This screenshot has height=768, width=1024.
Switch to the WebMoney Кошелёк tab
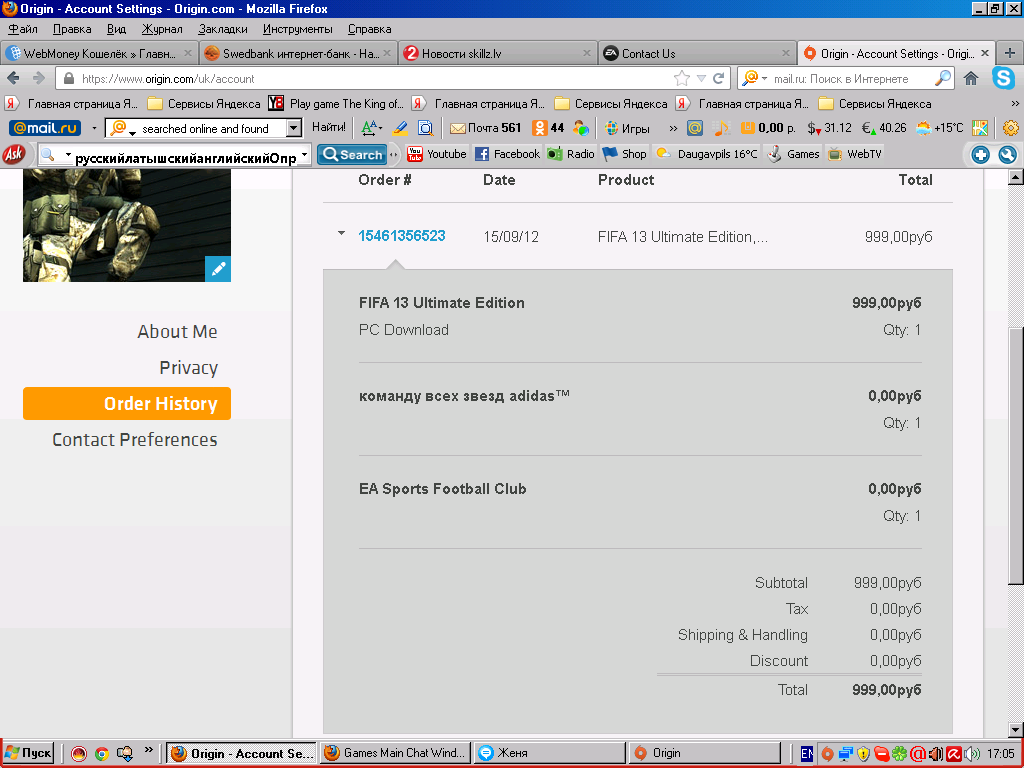pos(99,54)
